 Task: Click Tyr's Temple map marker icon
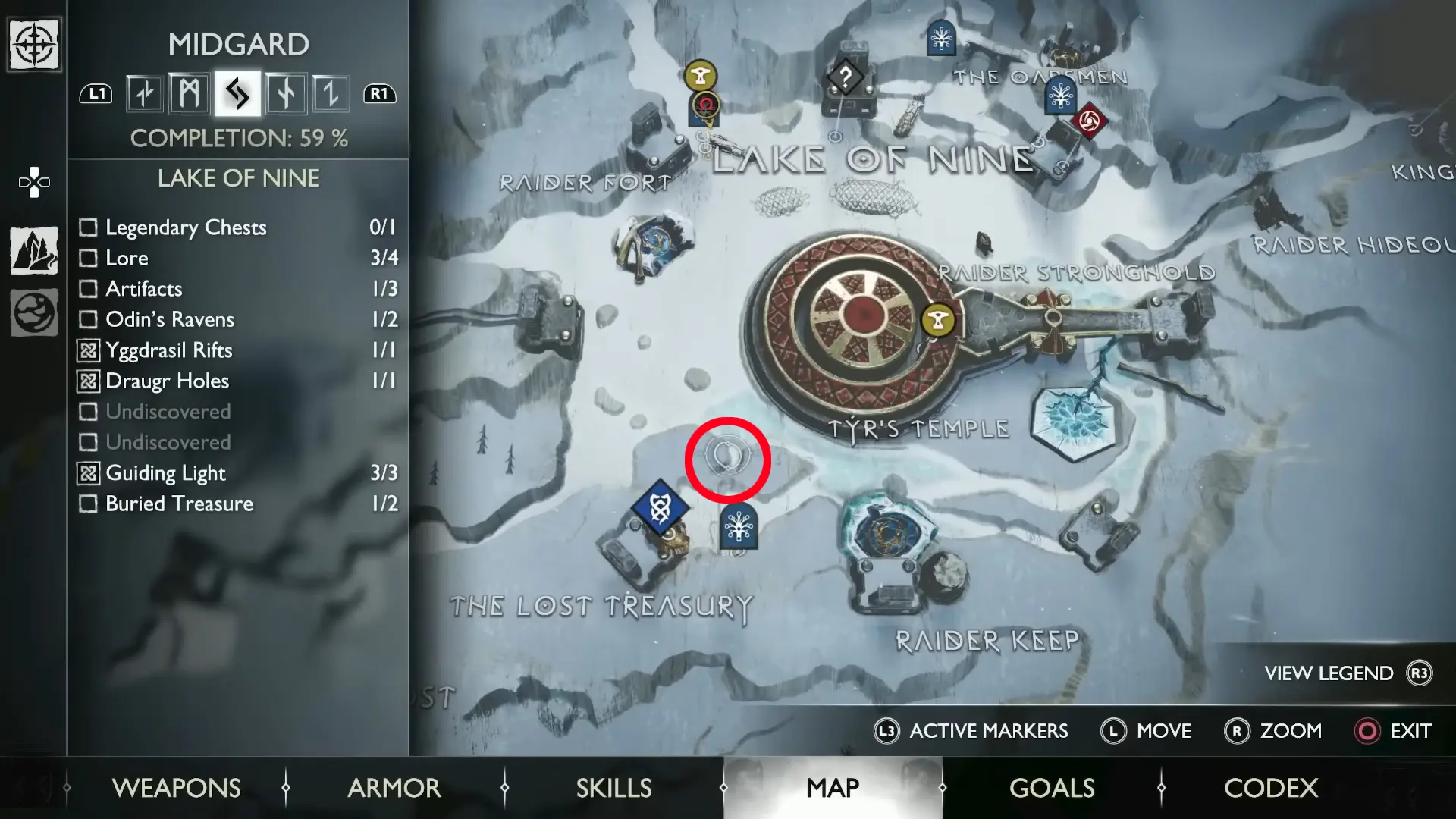point(938,320)
